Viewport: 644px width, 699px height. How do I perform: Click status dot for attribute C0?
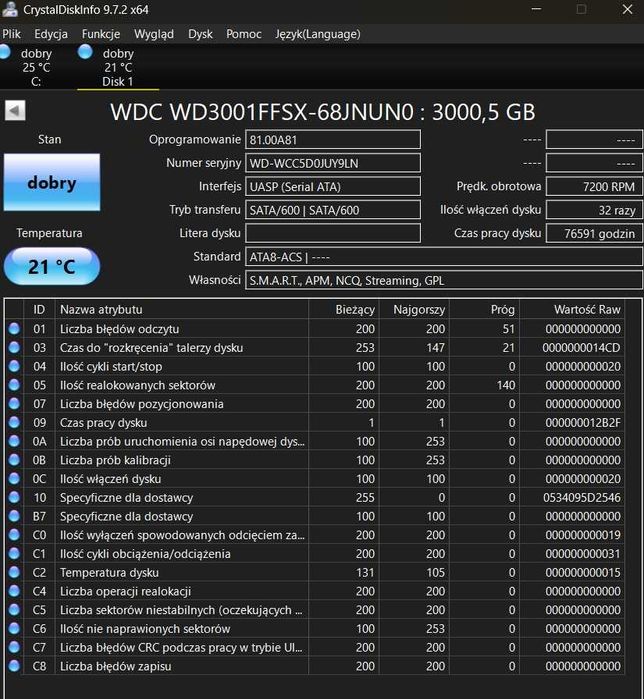(x=14, y=535)
